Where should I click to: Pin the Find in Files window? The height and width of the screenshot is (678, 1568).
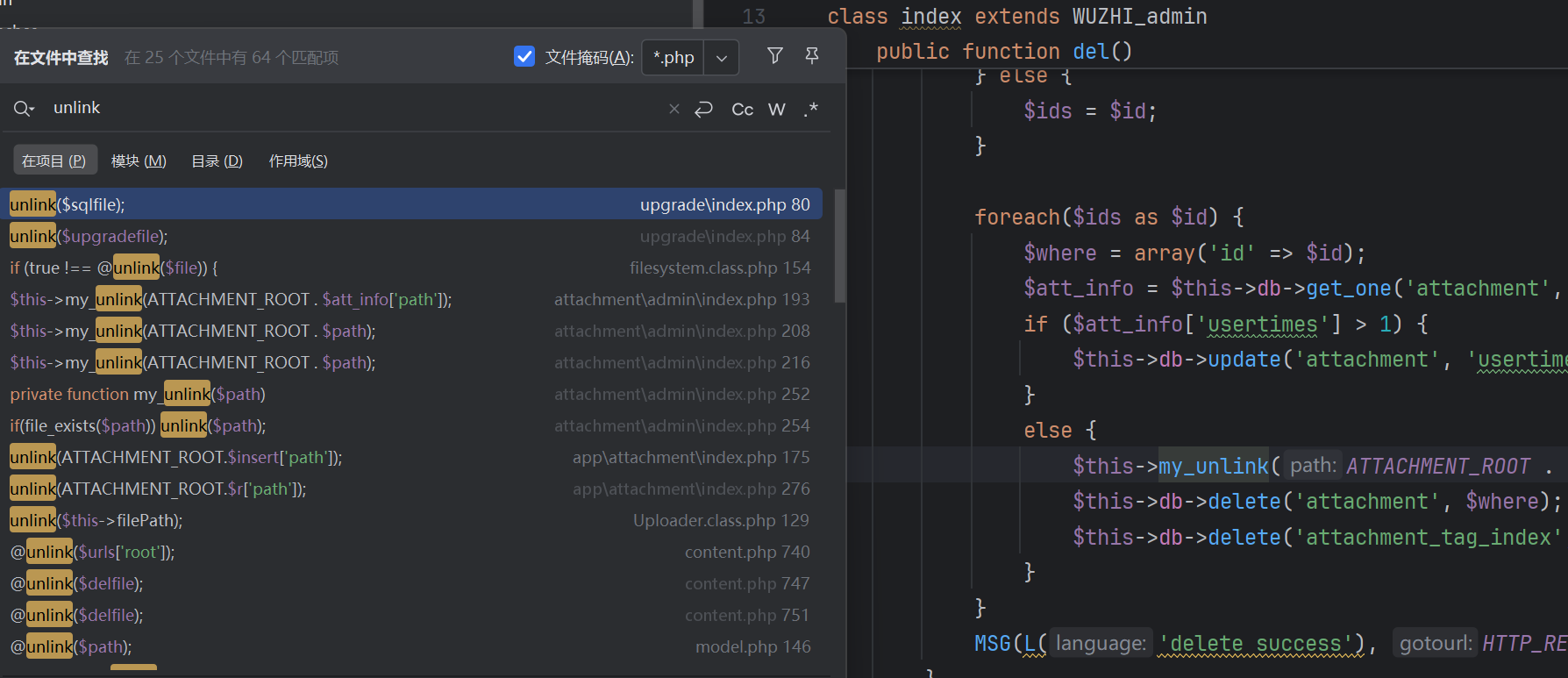tap(812, 57)
